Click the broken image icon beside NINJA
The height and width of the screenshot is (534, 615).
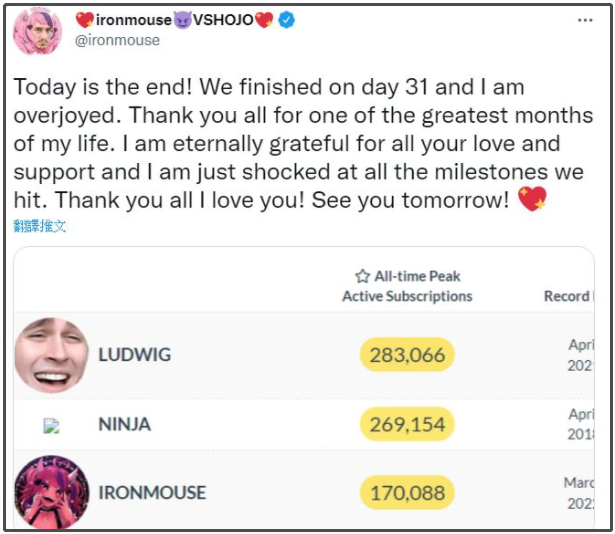pyautogui.click(x=51, y=425)
